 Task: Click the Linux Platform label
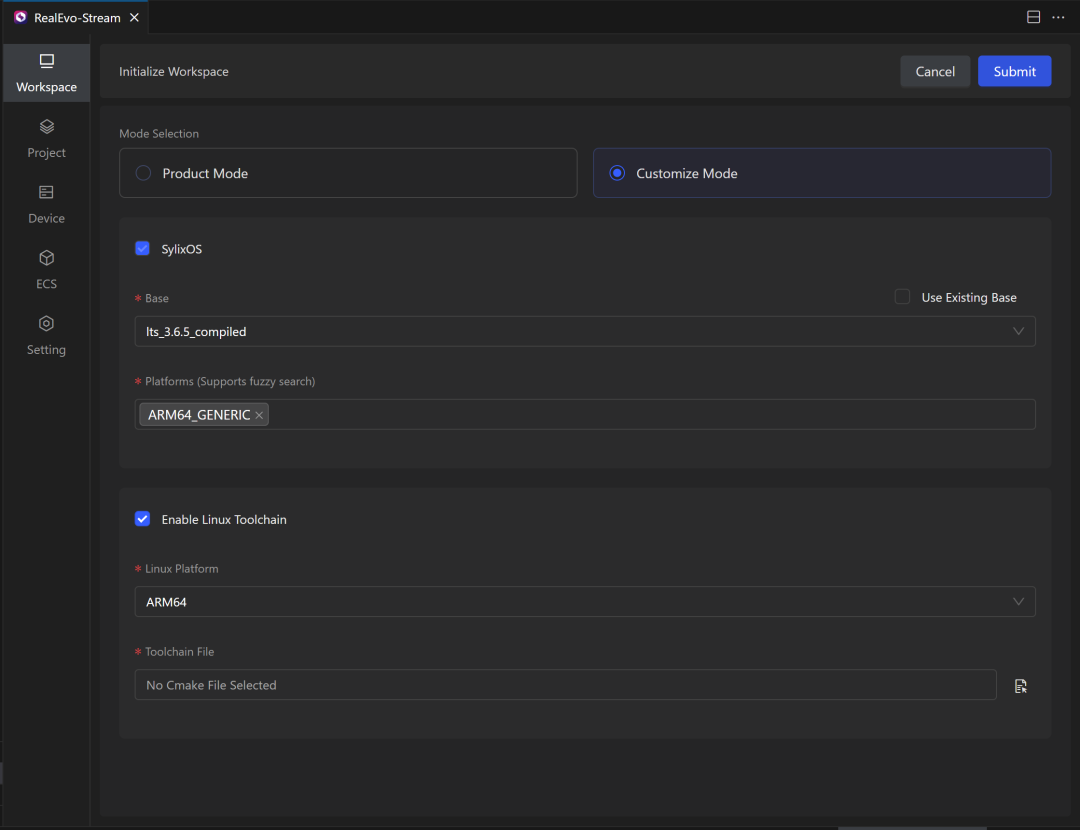[x=182, y=568]
